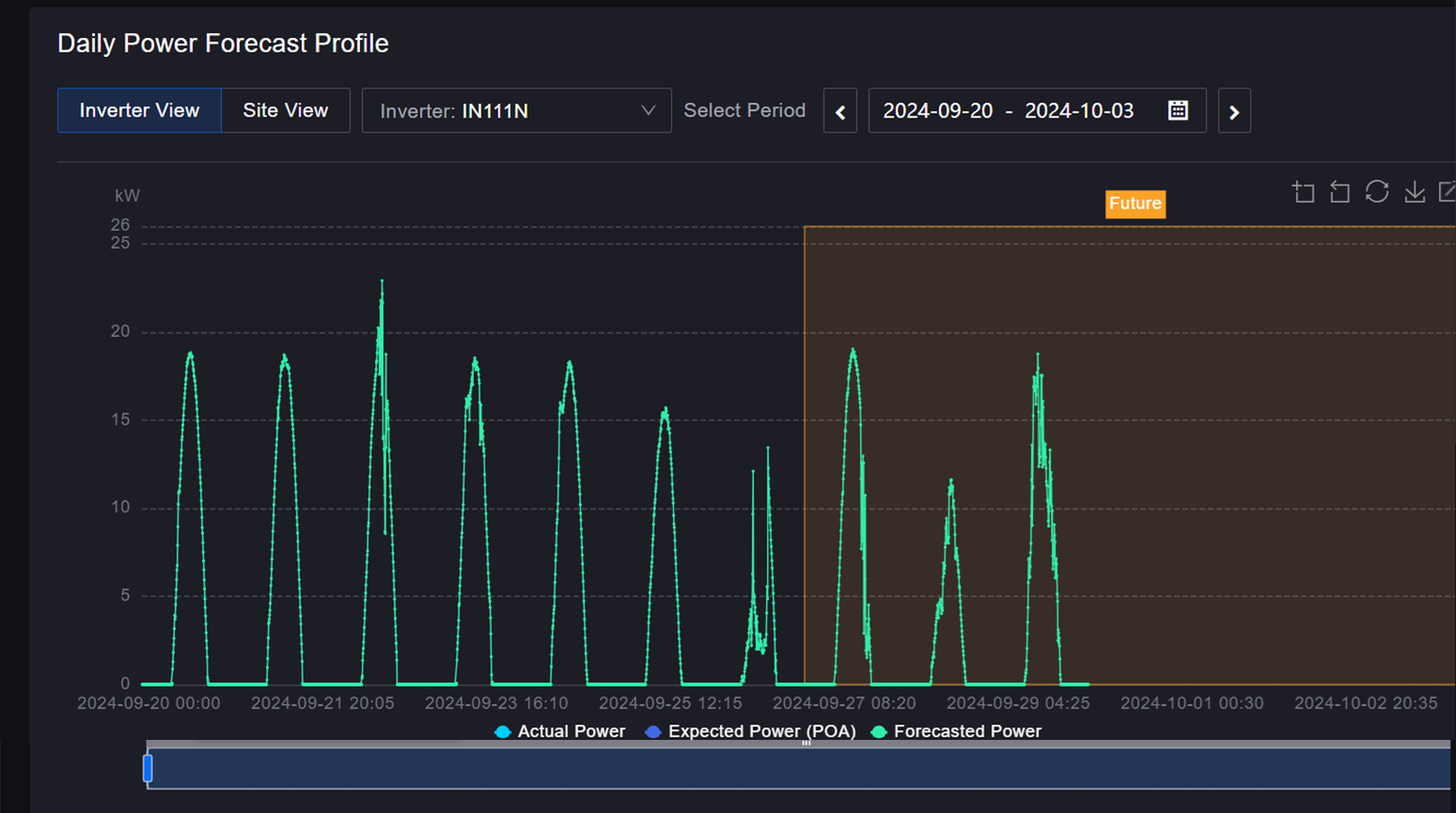Click the x-axis label 2024-09-29 04:25
This screenshot has width=1456, height=813.
click(x=1018, y=703)
